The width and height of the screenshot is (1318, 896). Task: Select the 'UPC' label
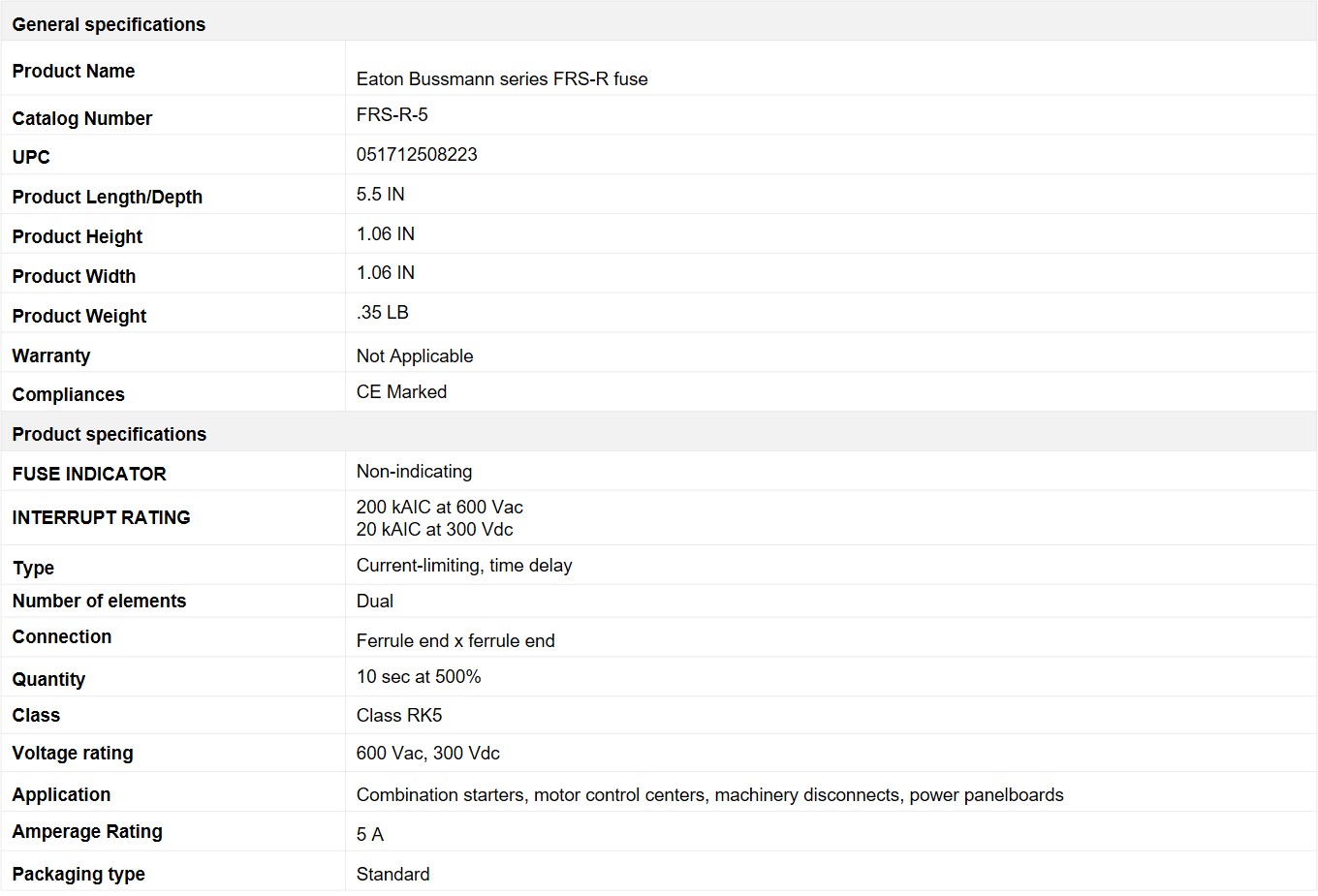coord(31,157)
